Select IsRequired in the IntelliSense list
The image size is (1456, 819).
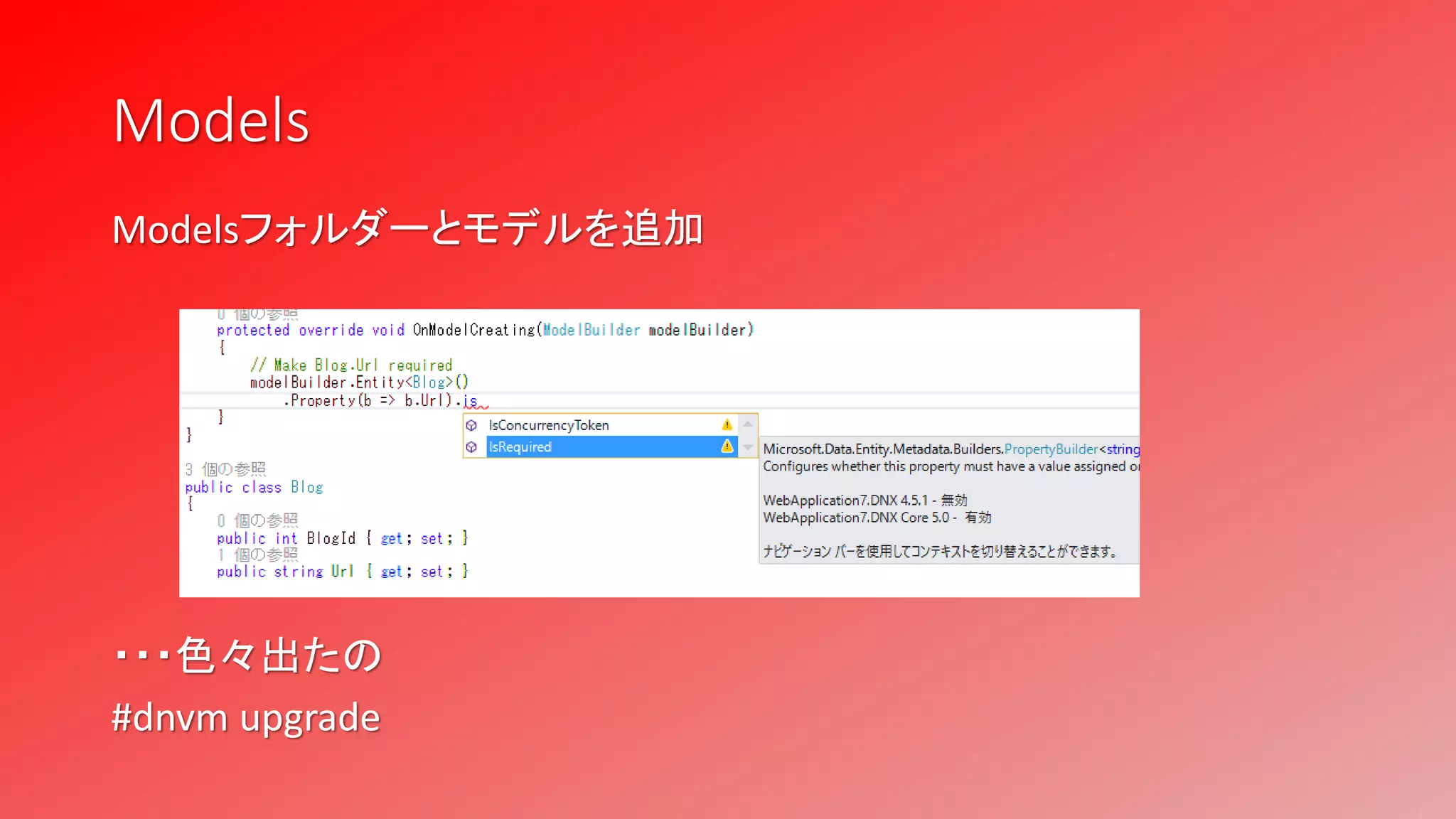tap(611, 446)
